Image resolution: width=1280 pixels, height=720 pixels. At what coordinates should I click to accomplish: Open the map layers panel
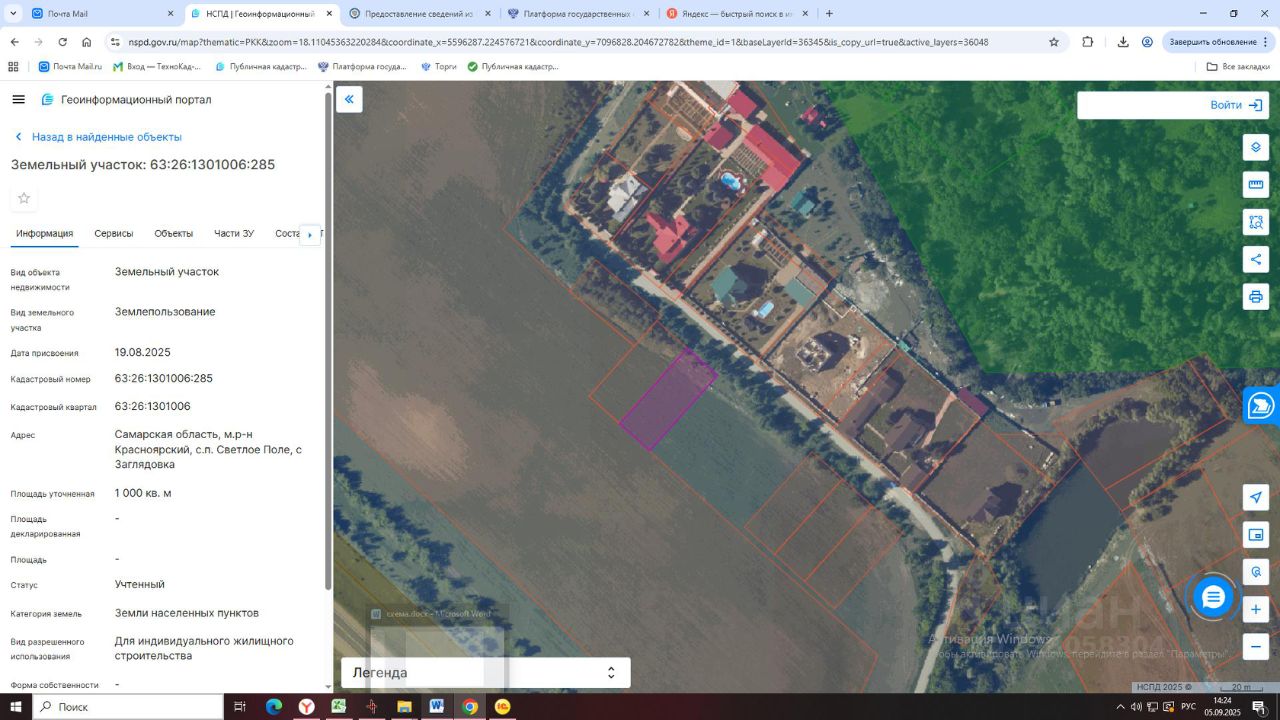click(1256, 147)
